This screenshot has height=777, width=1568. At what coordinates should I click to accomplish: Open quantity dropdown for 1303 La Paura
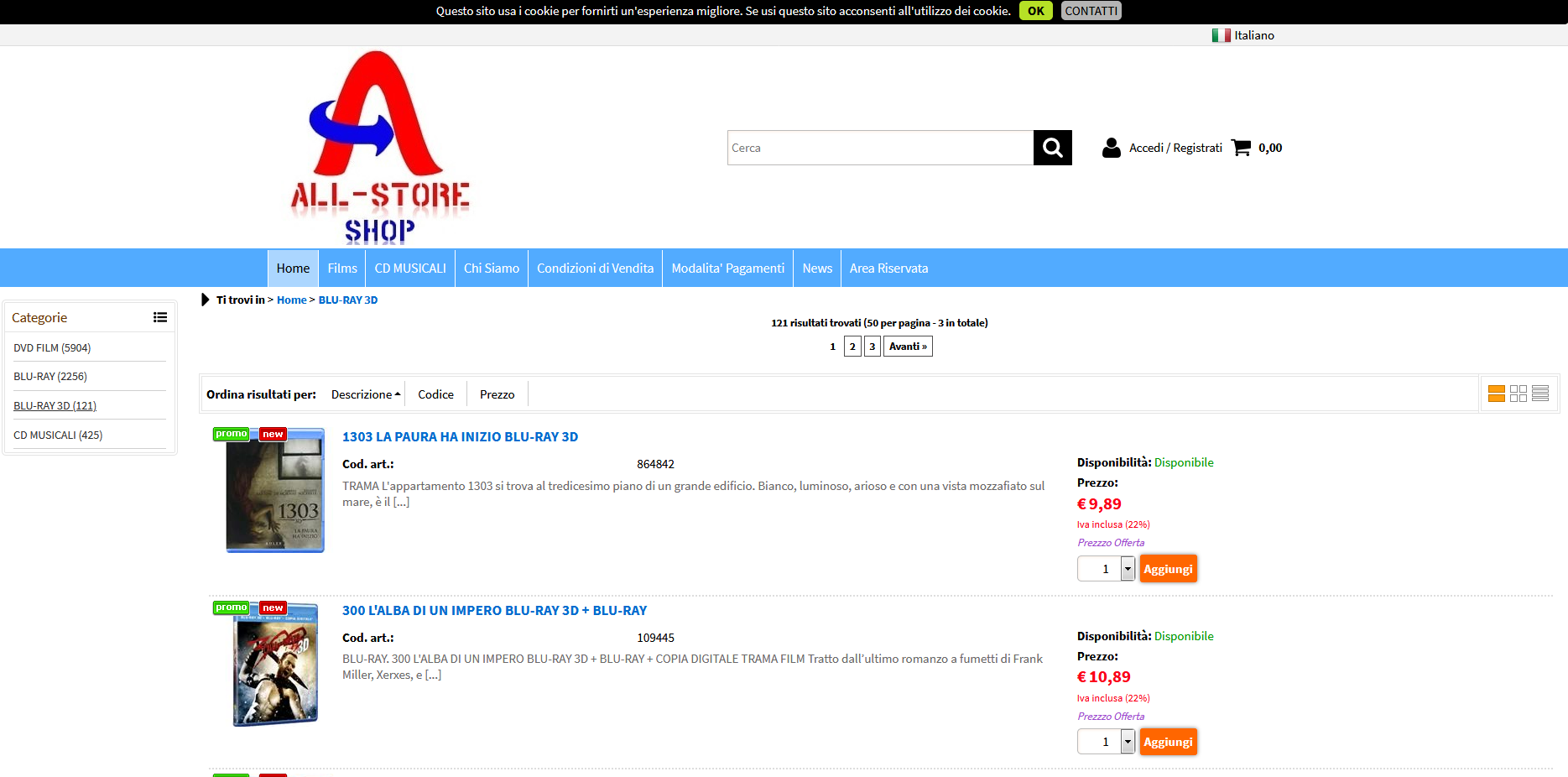1128,569
